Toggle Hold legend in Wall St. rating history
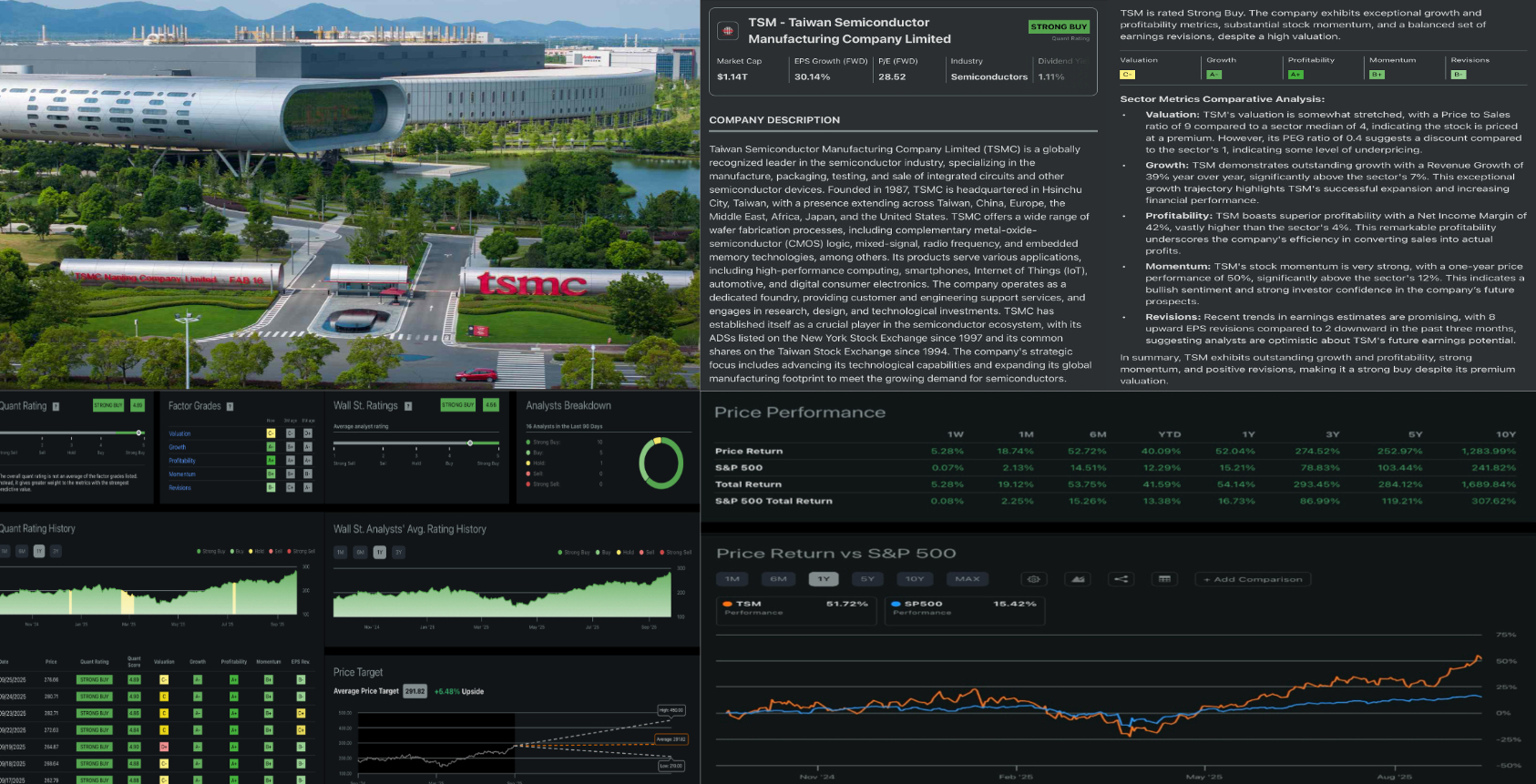This screenshot has width=1536, height=784. (x=625, y=552)
